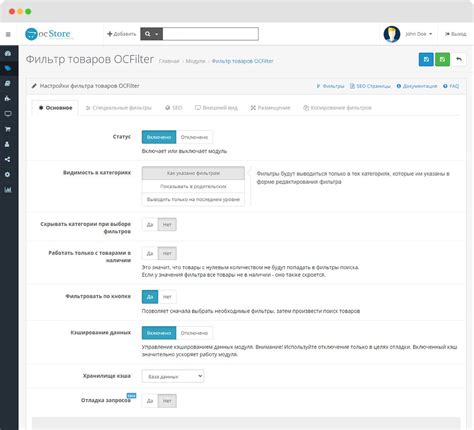The image size is (474, 430).
Task: Click the beta badge near Отладка запросов
Action: [131, 396]
